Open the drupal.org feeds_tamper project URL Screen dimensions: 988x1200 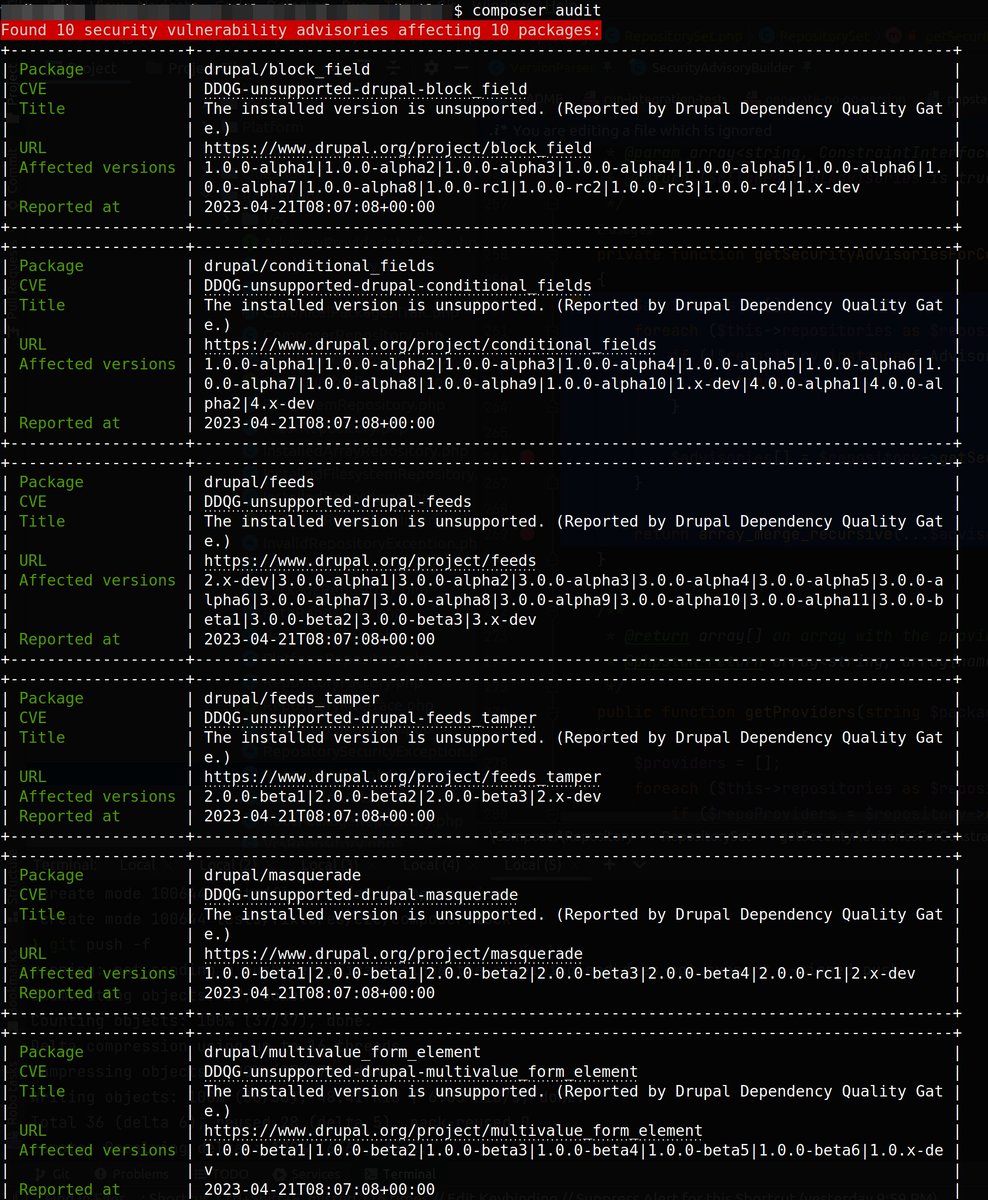[402, 776]
